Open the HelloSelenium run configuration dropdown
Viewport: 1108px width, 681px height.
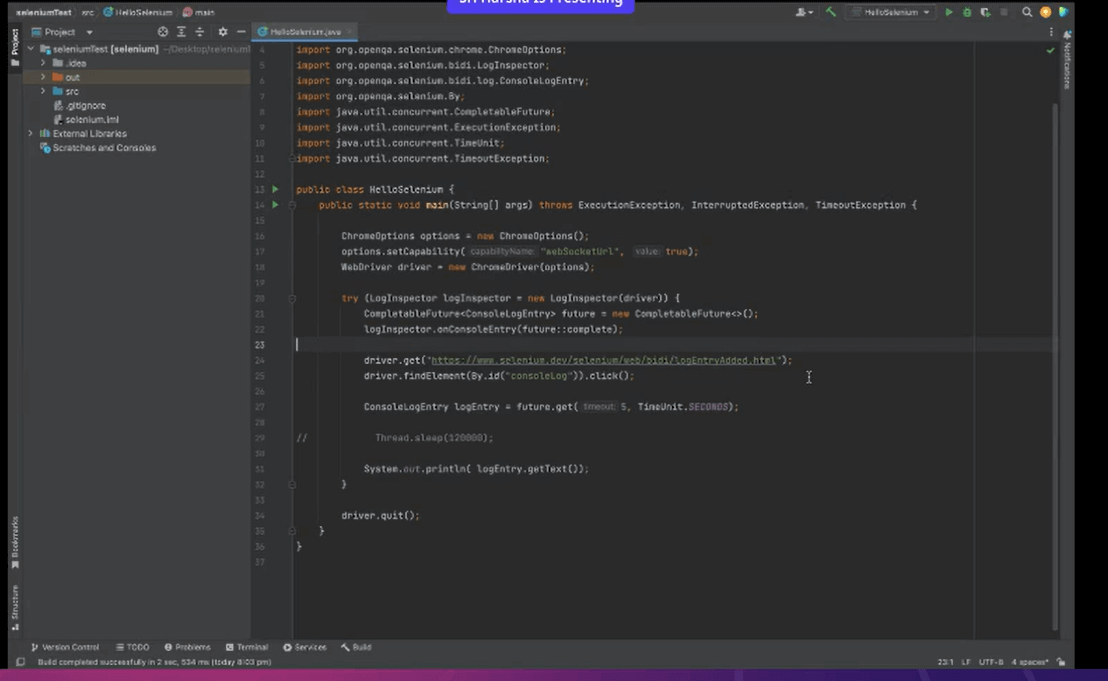[893, 12]
